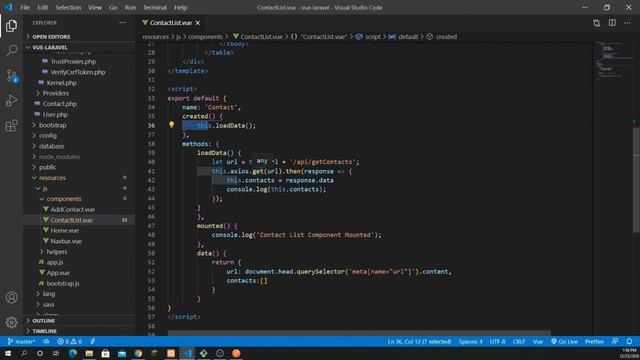Screen dimensions: 640x360
Task: Open the Terminal menu
Action: pyautogui.click(x=155, y=7)
